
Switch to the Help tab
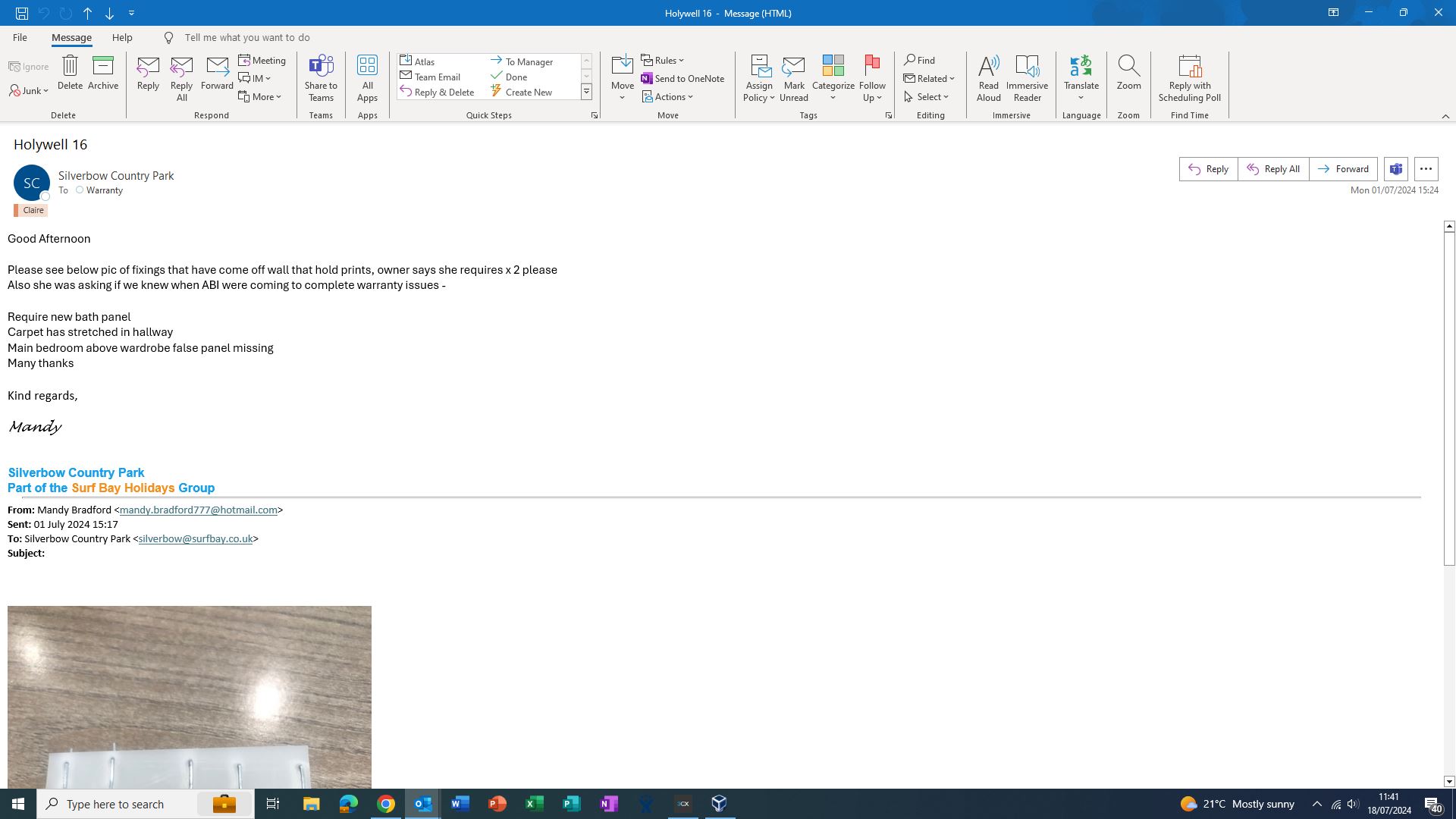pos(122,37)
